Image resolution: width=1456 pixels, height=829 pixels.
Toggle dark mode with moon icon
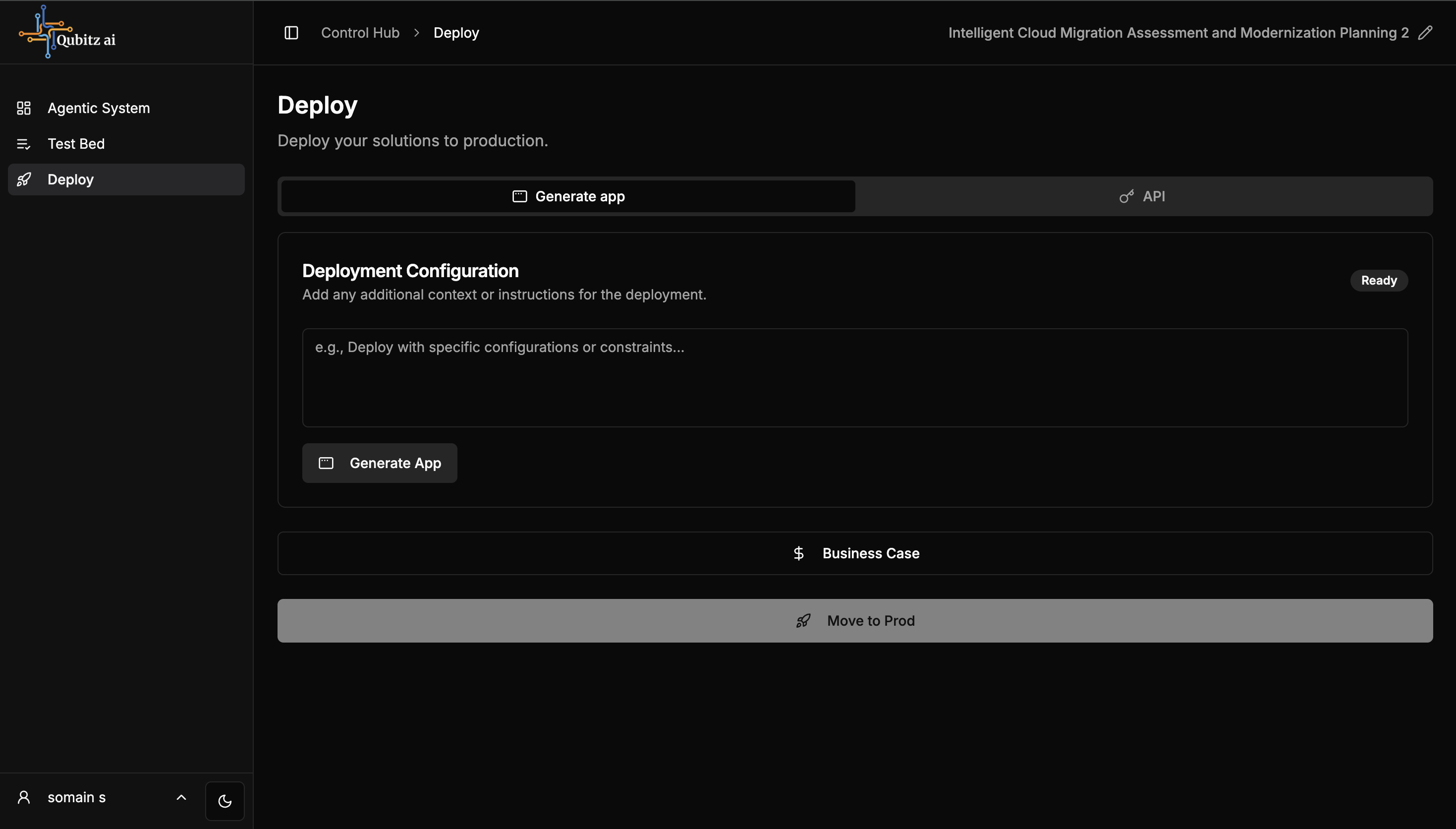[225, 801]
